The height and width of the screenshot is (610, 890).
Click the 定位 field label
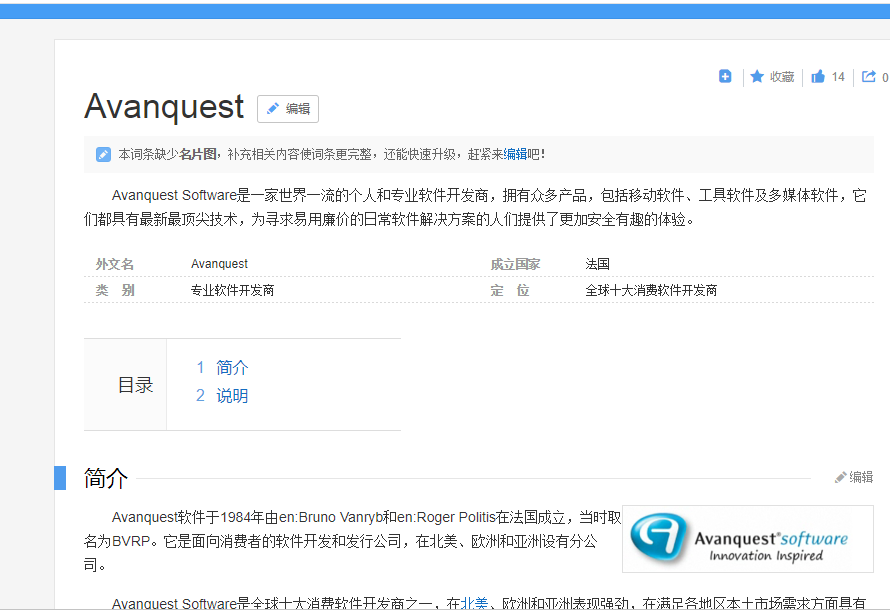pyautogui.click(x=510, y=291)
